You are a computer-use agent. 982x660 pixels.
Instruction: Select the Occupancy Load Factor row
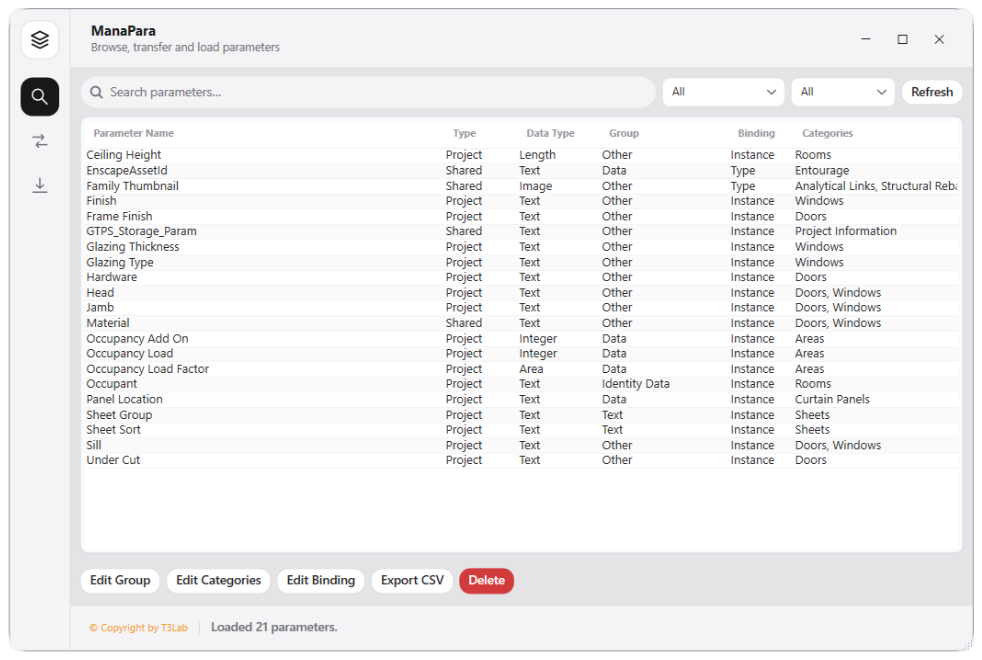point(521,369)
